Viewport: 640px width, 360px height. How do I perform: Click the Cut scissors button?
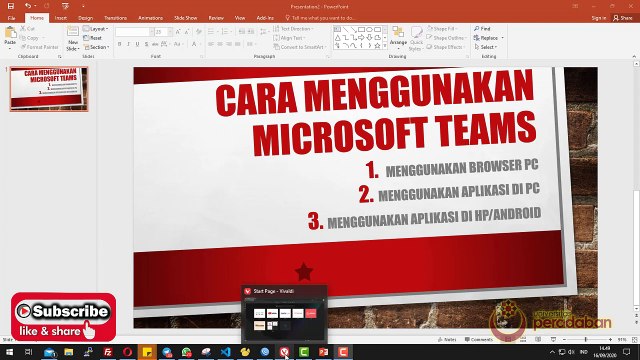click(x=27, y=29)
